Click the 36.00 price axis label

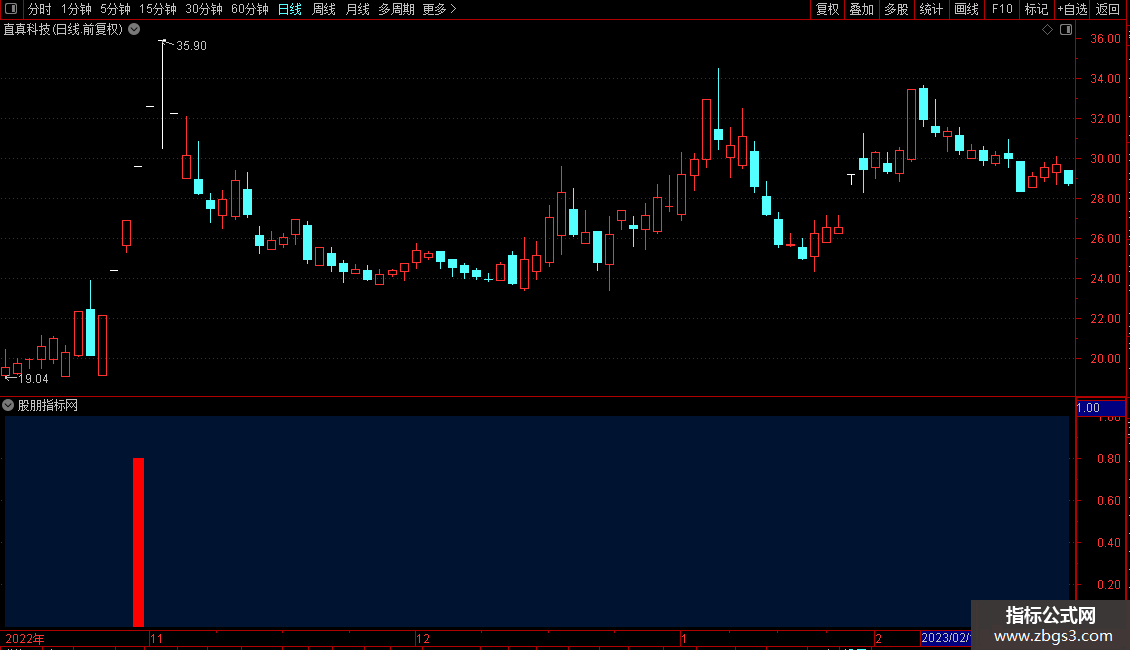pyautogui.click(x=1105, y=38)
